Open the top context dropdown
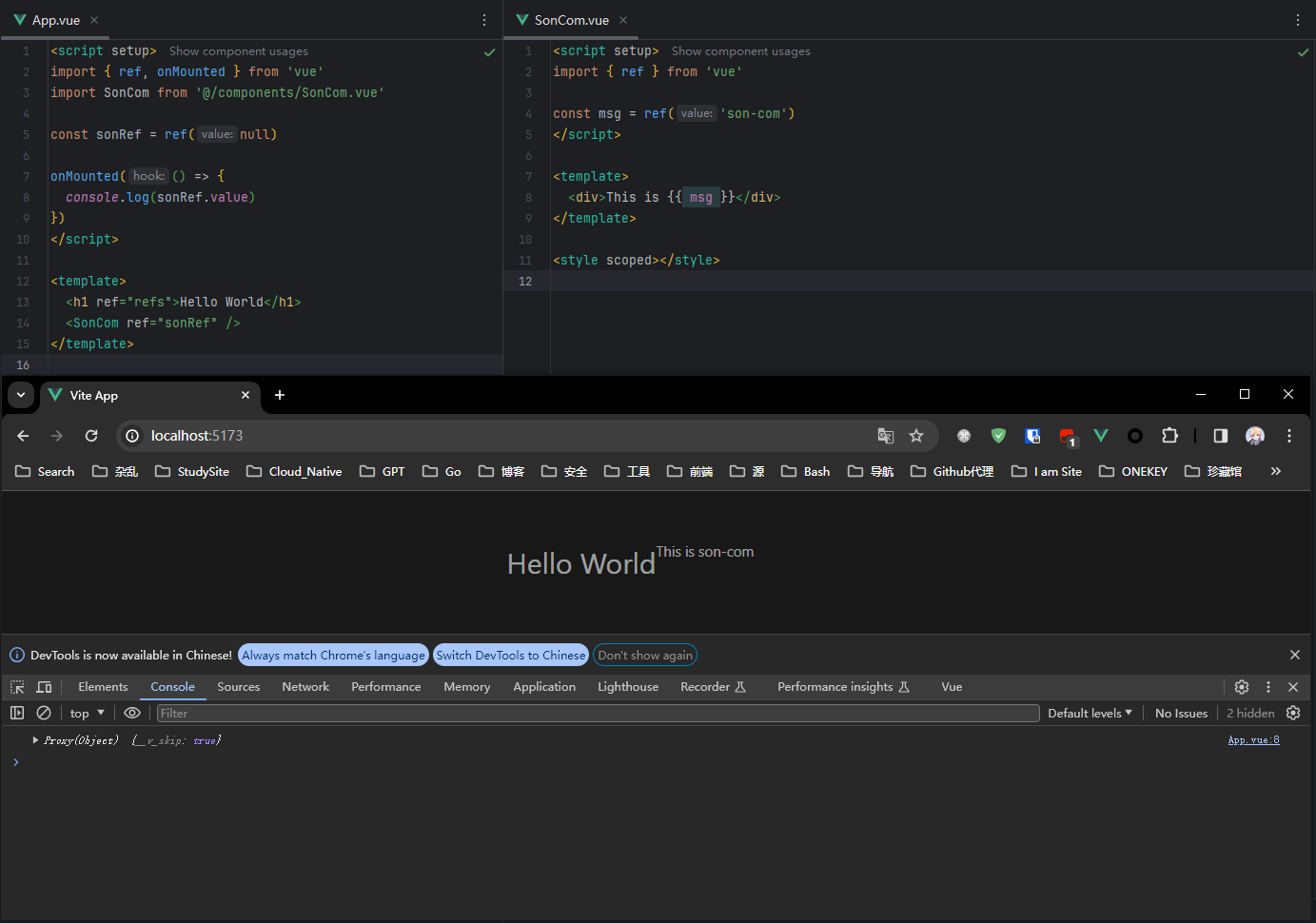1316x923 pixels. click(x=88, y=713)
